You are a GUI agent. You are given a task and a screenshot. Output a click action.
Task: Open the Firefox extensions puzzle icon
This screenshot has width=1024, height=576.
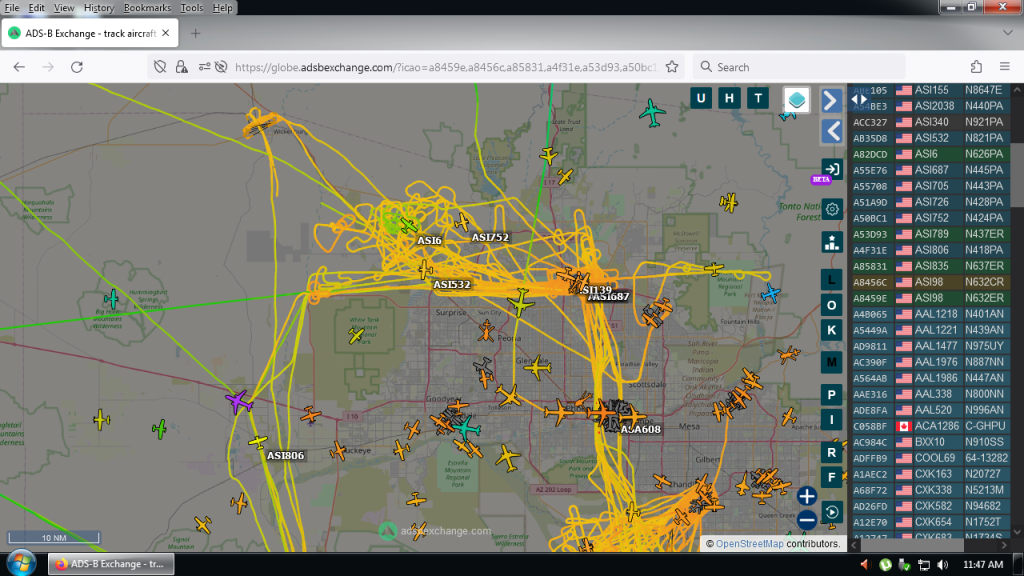tap(976, 67)
